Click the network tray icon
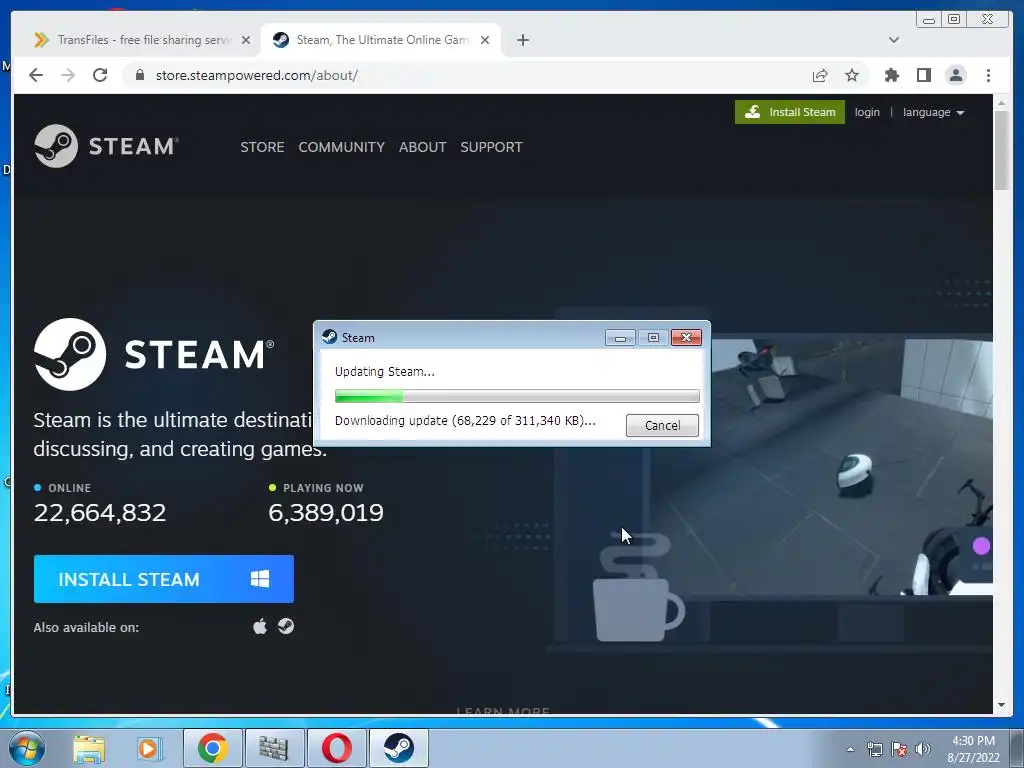The width and height of the screenshot is (1024, 768). pos(874,749)
